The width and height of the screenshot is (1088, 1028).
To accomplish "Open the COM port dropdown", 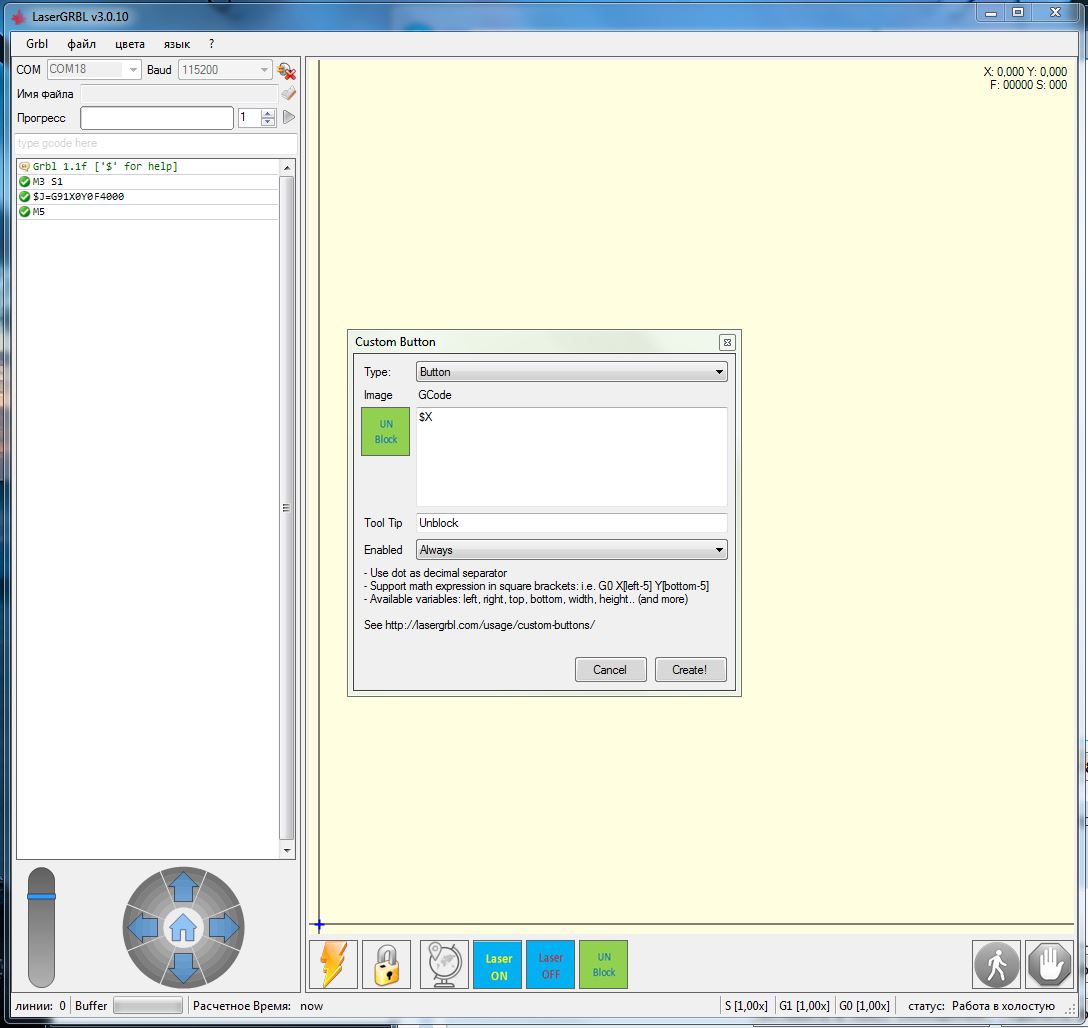I will tap(94, 70).
